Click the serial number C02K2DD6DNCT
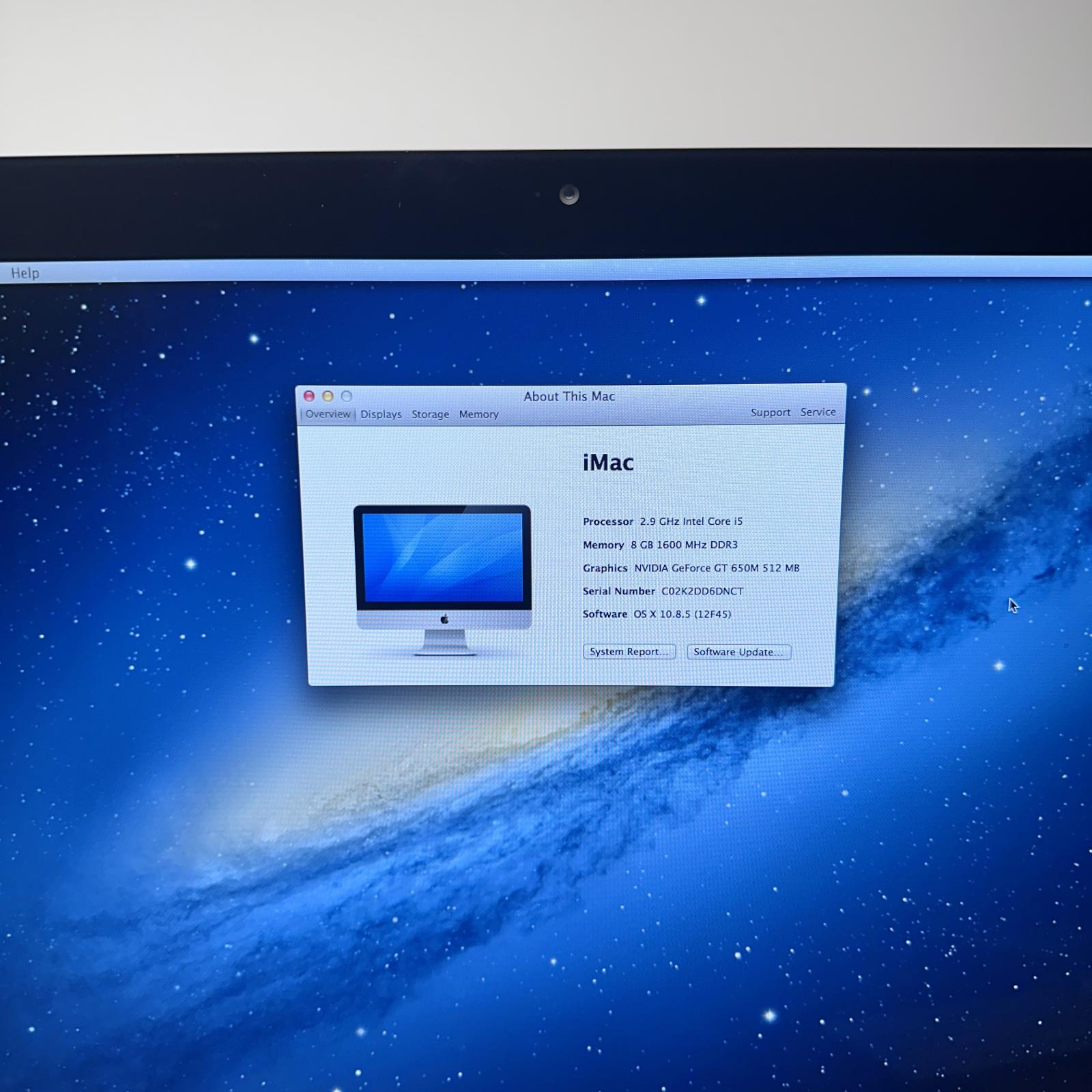1092x1092 pixels. point(702,591)
